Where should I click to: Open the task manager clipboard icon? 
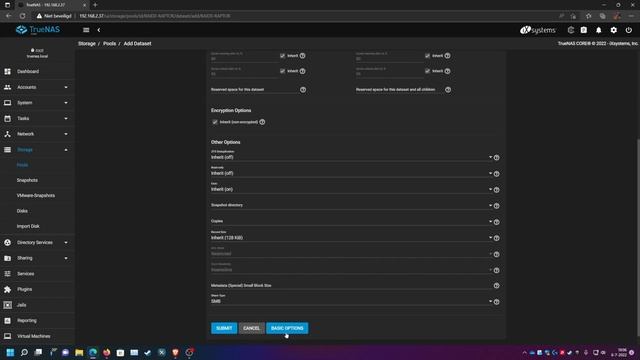point(584,30)
